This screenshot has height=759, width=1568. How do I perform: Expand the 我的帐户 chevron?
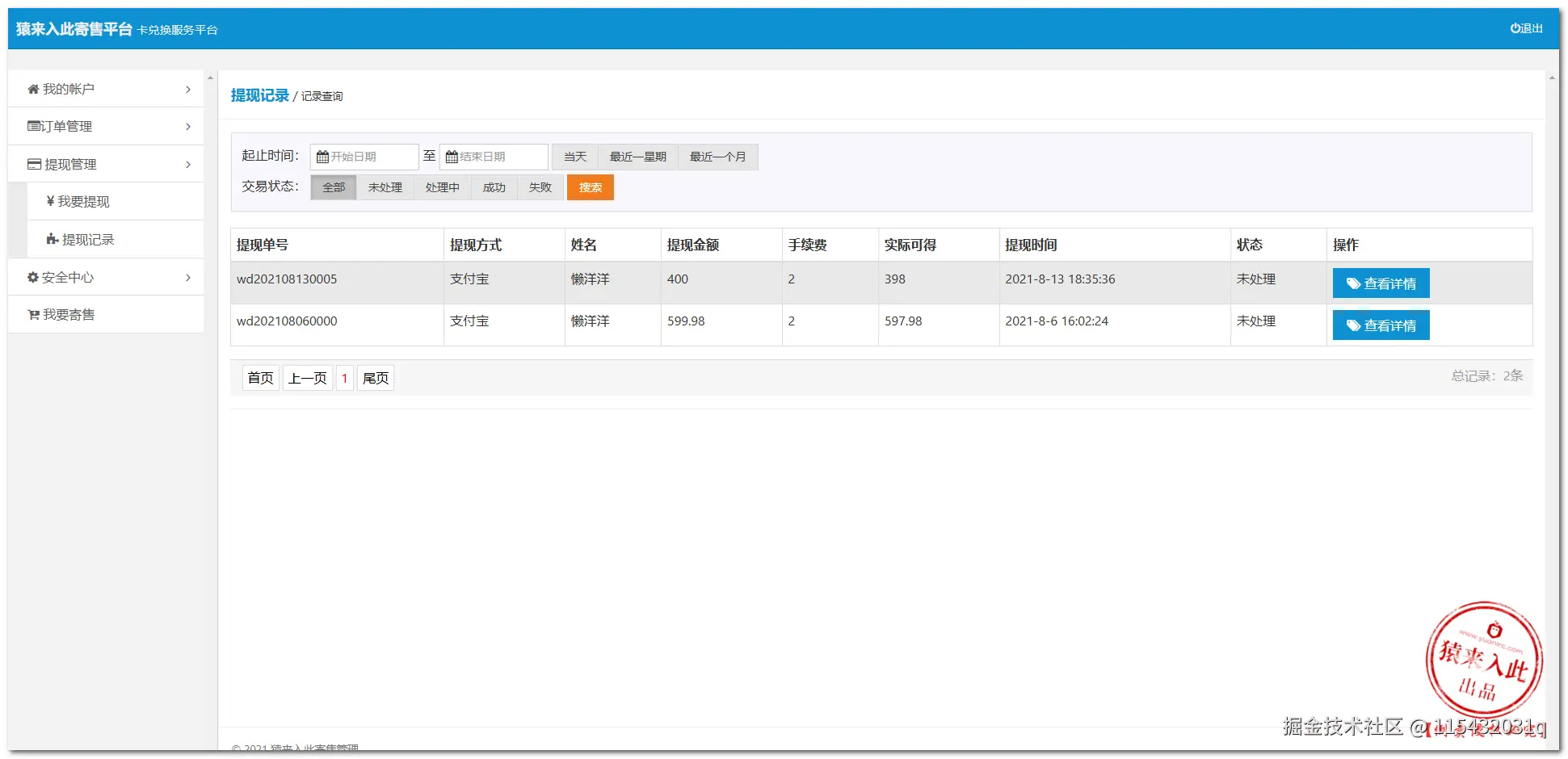pos(188,89)
